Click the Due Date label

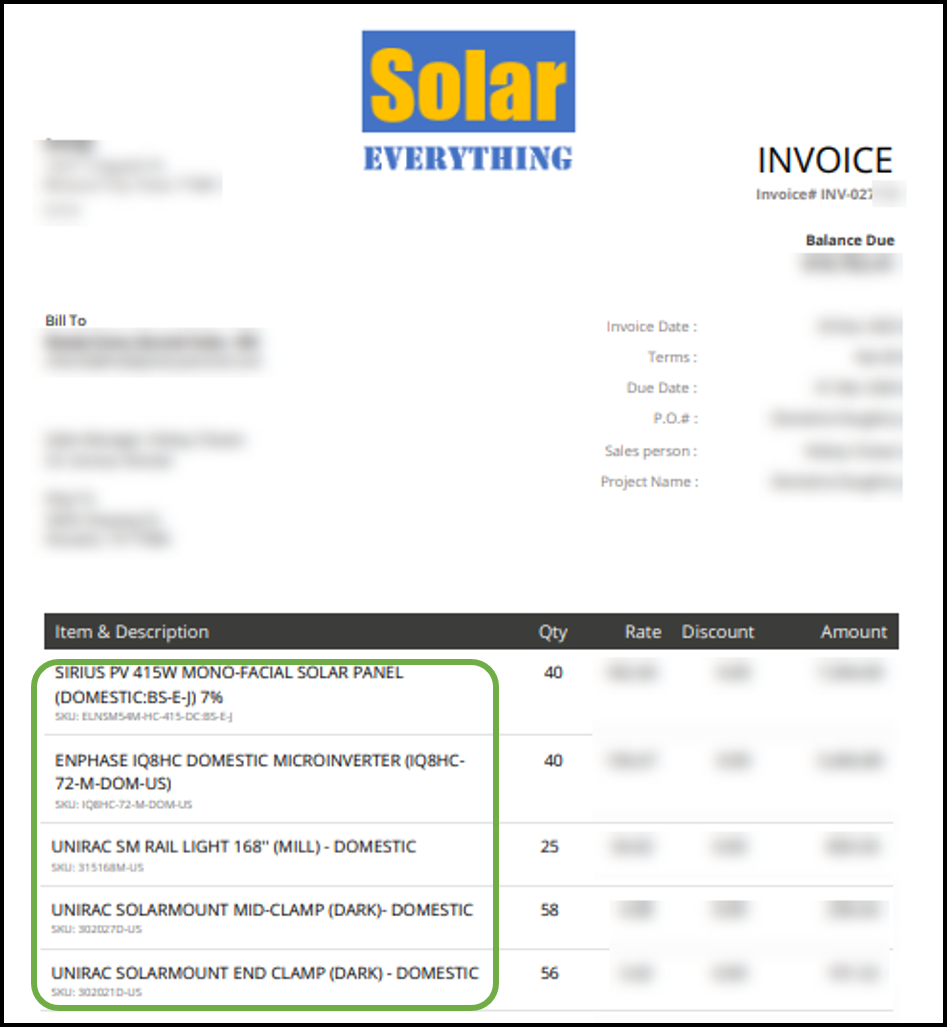click(661, 388)
